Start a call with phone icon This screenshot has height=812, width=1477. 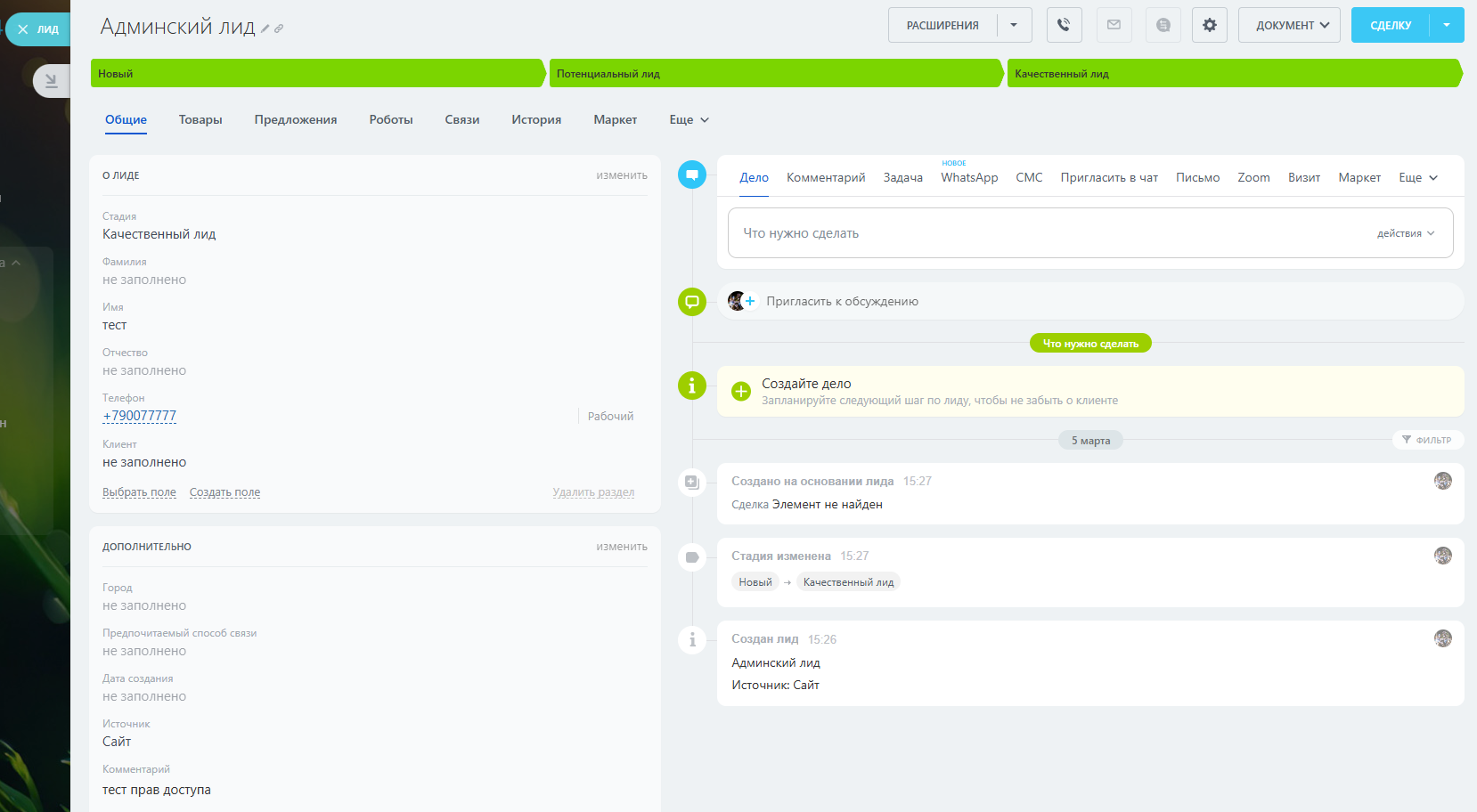coord(1064,25)
